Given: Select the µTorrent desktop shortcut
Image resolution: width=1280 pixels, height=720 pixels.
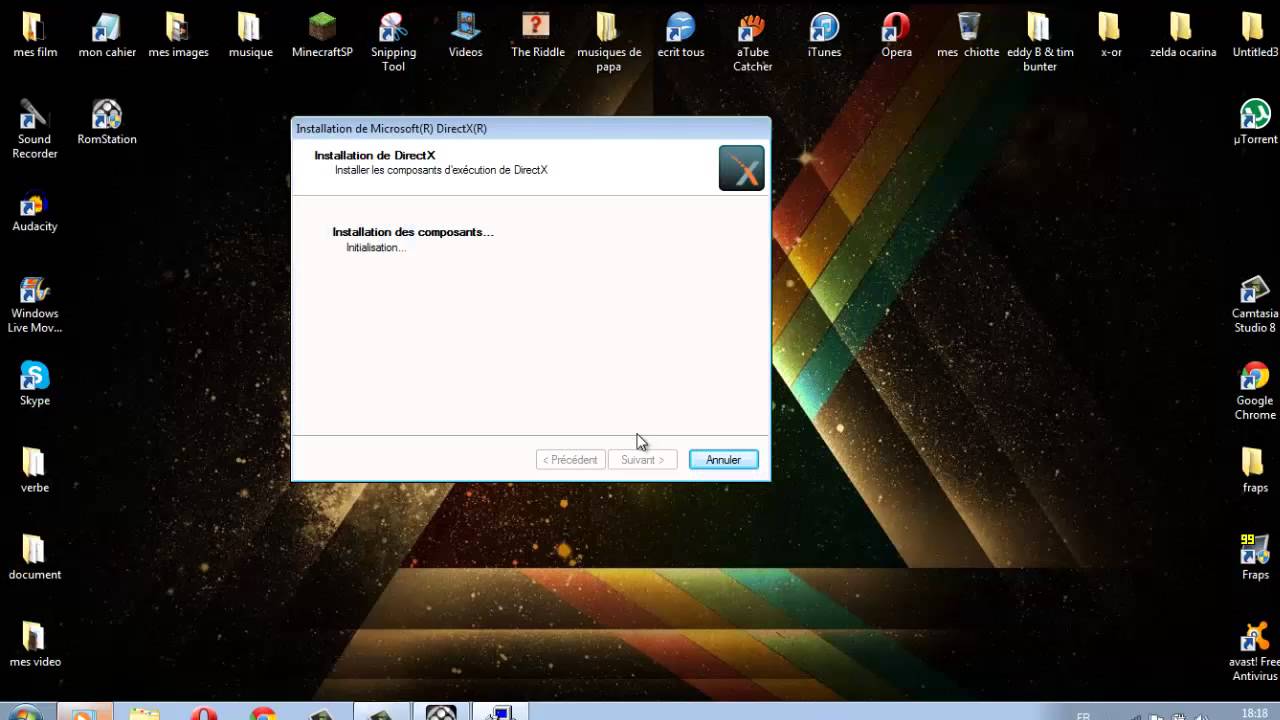Looking at the screenshot, I should pos(1255,121).
